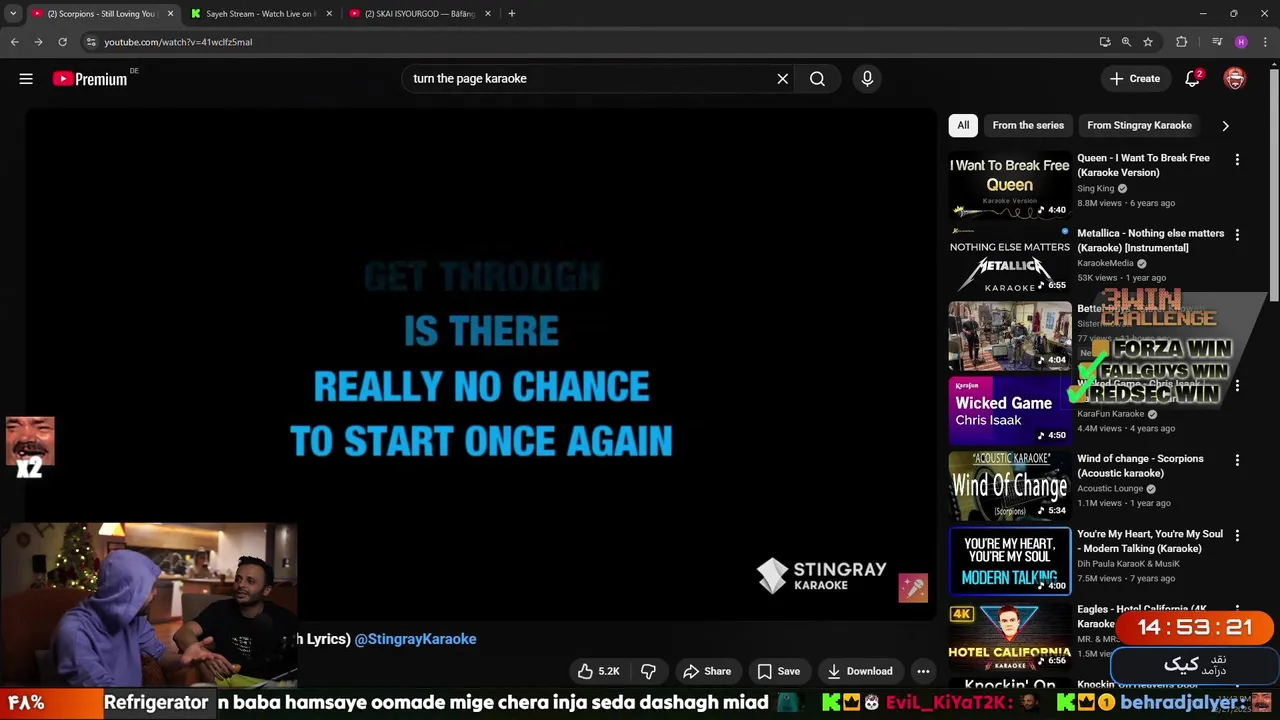Open the Chrome profile avatar
The width and height of the screenshot is (1280, 720).
pos(1241,42)
